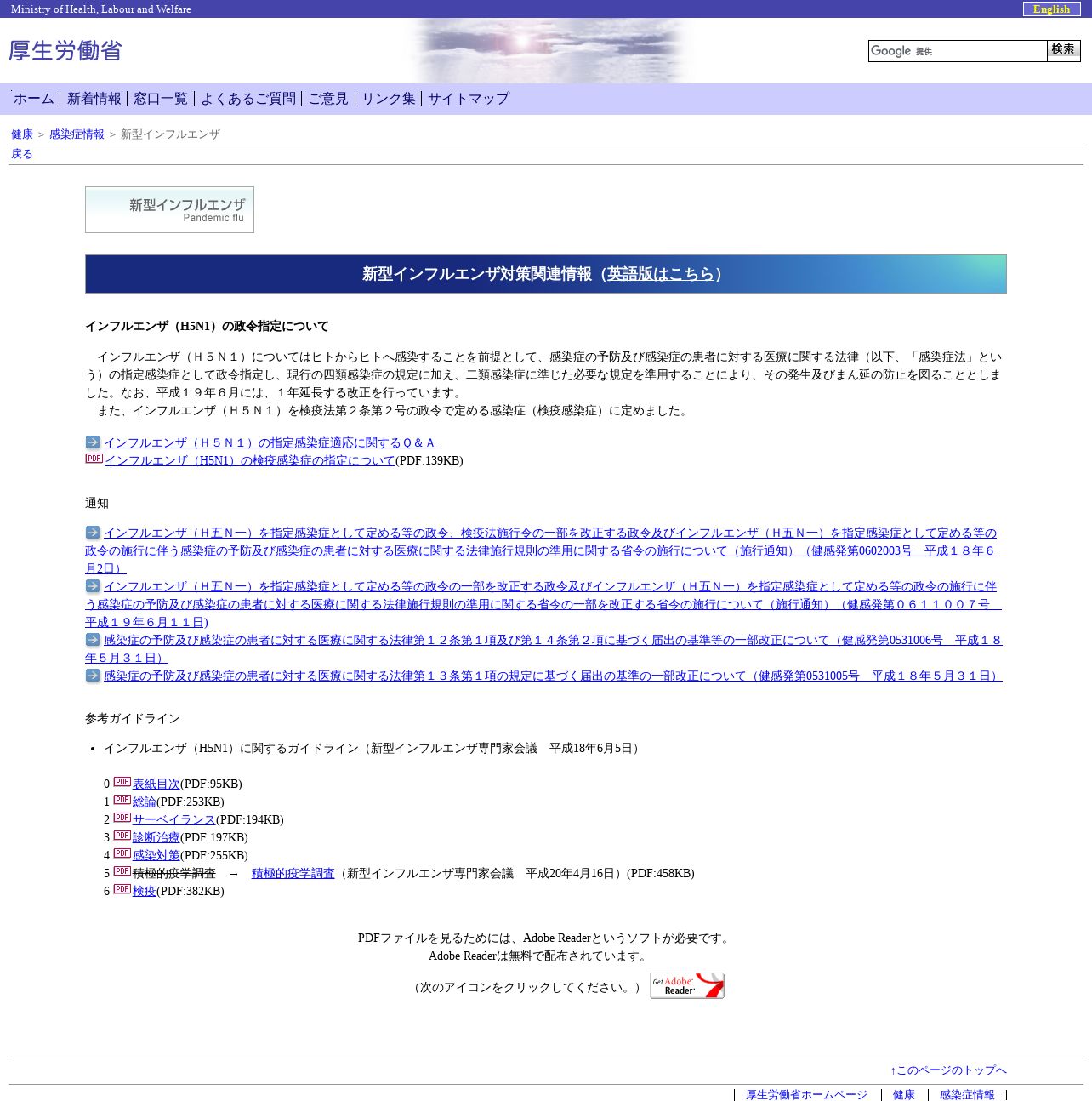
Task: Click the Get Adobe Reader icon
Action: point(687,985)
